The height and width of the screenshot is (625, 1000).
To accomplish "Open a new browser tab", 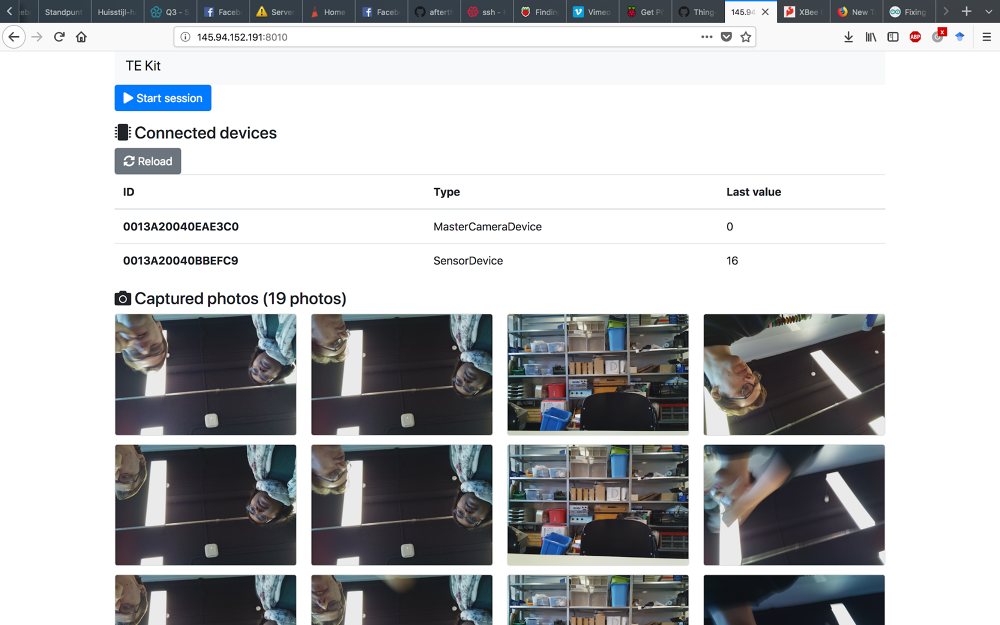I will (x=966, y=11).
